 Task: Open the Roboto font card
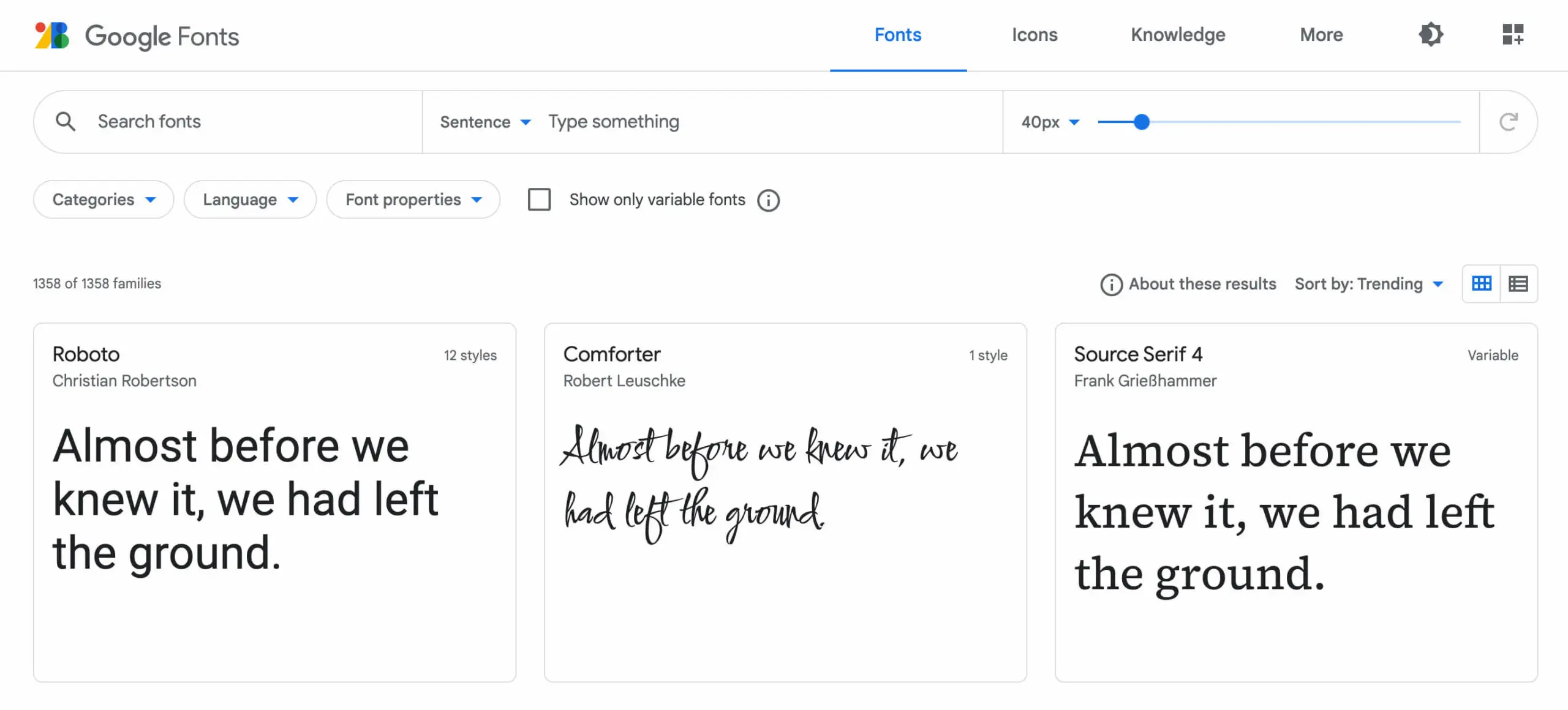(274, 502)
